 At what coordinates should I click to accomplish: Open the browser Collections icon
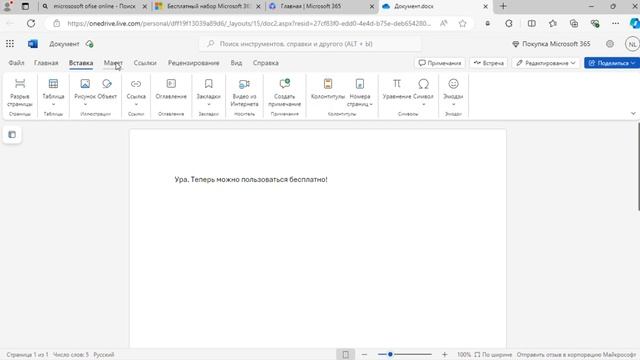point(574,24)
